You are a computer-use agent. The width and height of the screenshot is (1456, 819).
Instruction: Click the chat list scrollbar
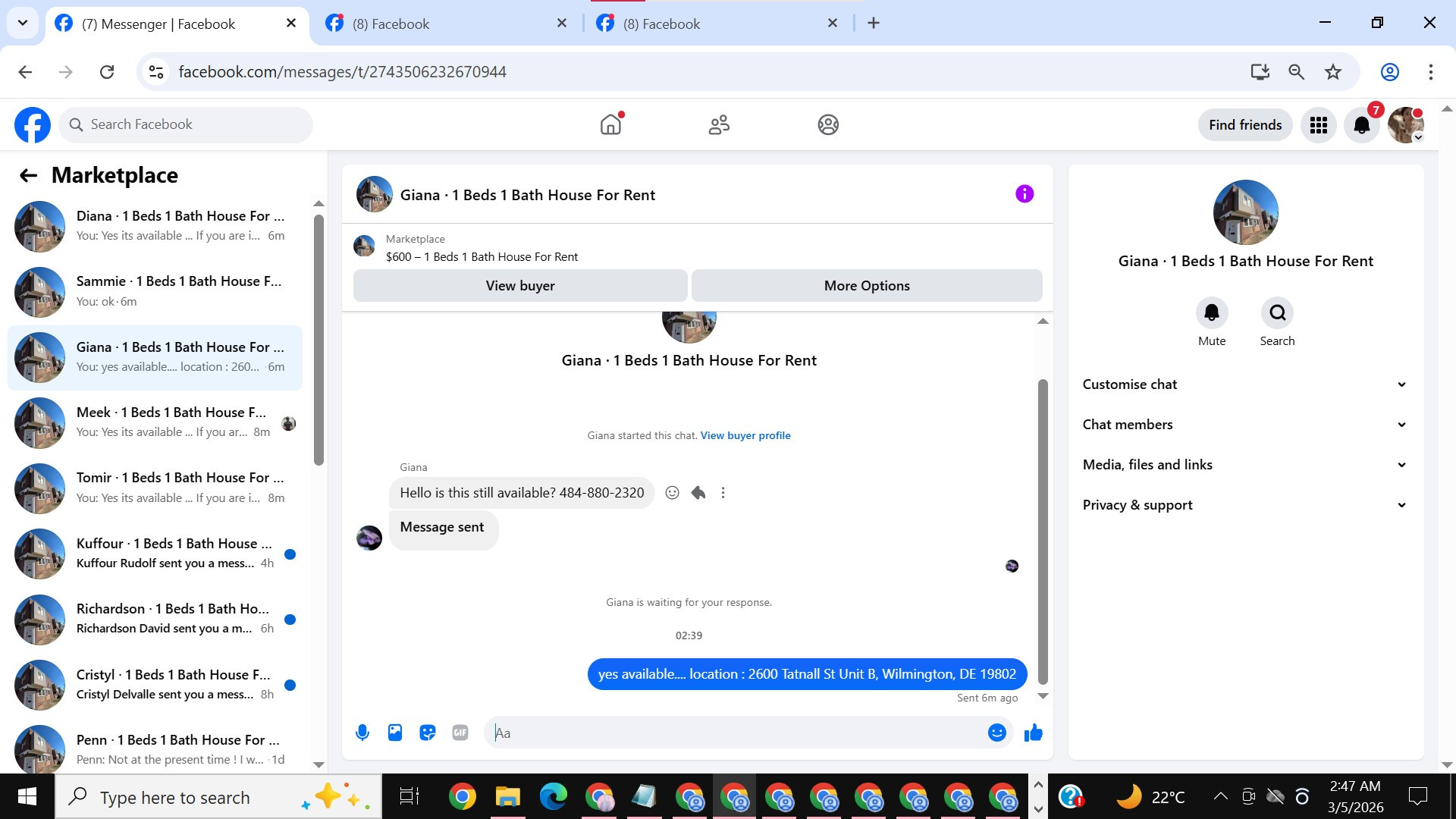pos(318,340)
